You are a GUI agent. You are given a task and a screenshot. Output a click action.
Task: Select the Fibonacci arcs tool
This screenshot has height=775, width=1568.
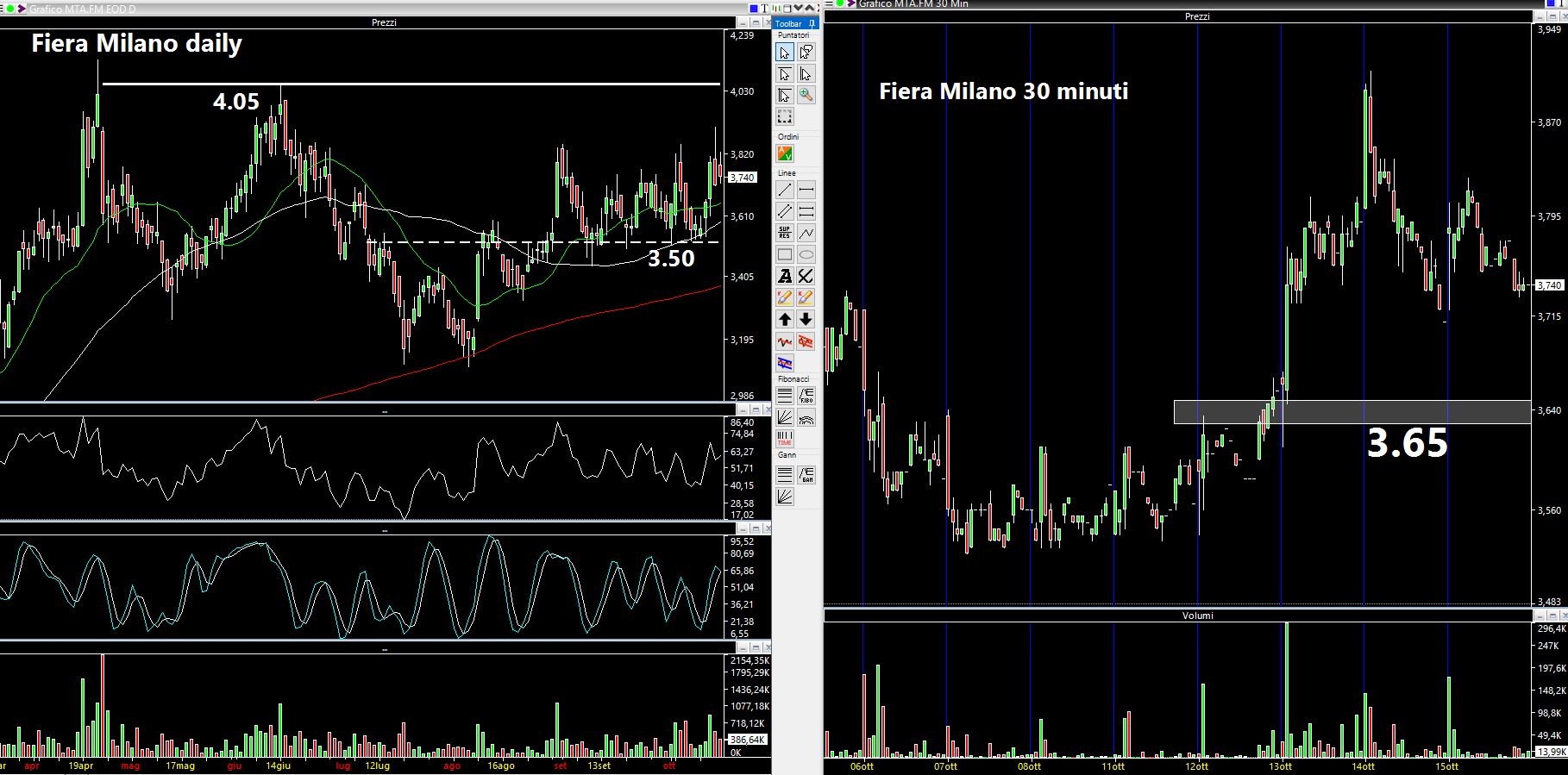point(806,417)
